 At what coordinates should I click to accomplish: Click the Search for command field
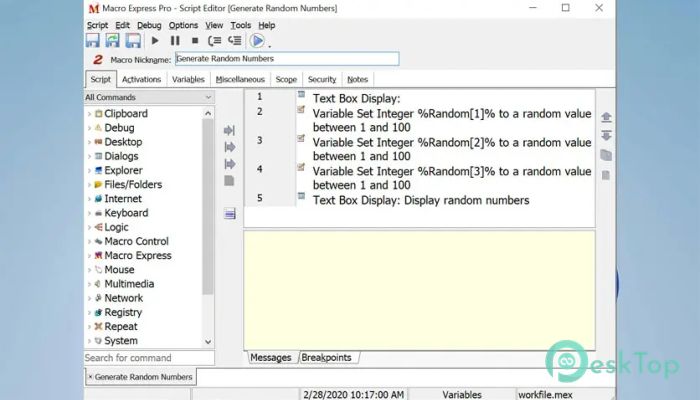(x=149, y=358)
